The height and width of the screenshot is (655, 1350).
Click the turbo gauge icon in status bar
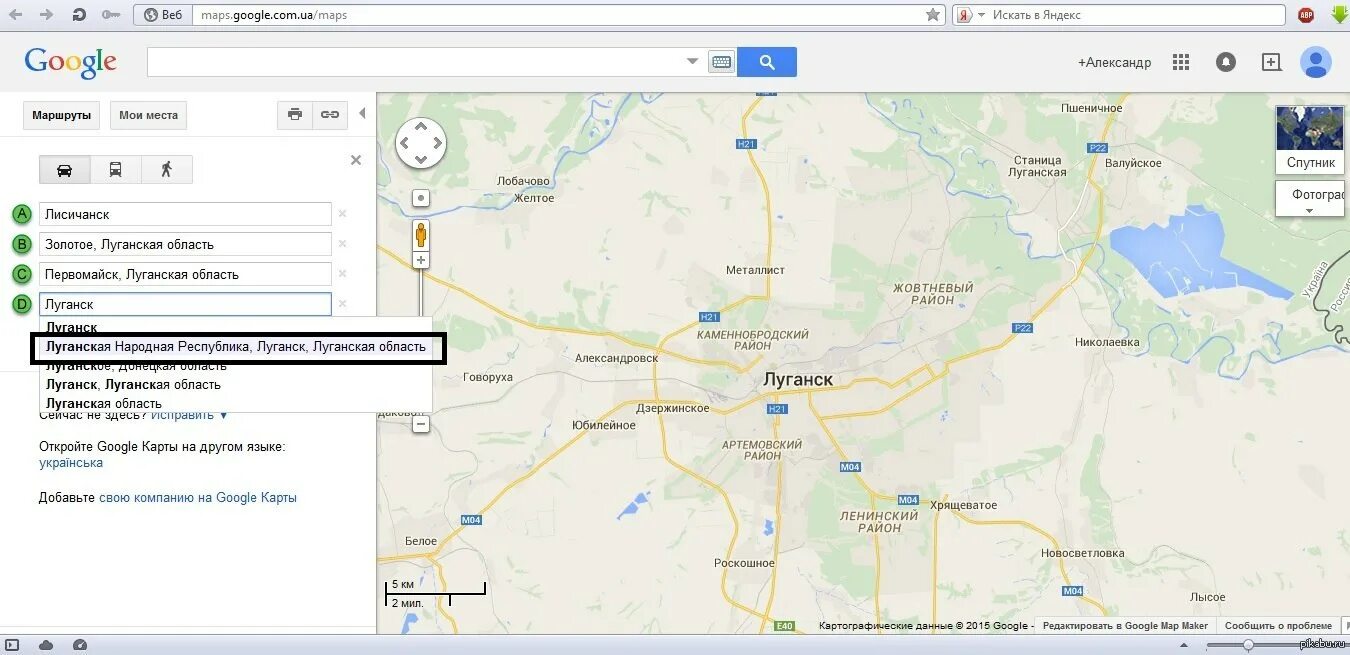point(80,645)
